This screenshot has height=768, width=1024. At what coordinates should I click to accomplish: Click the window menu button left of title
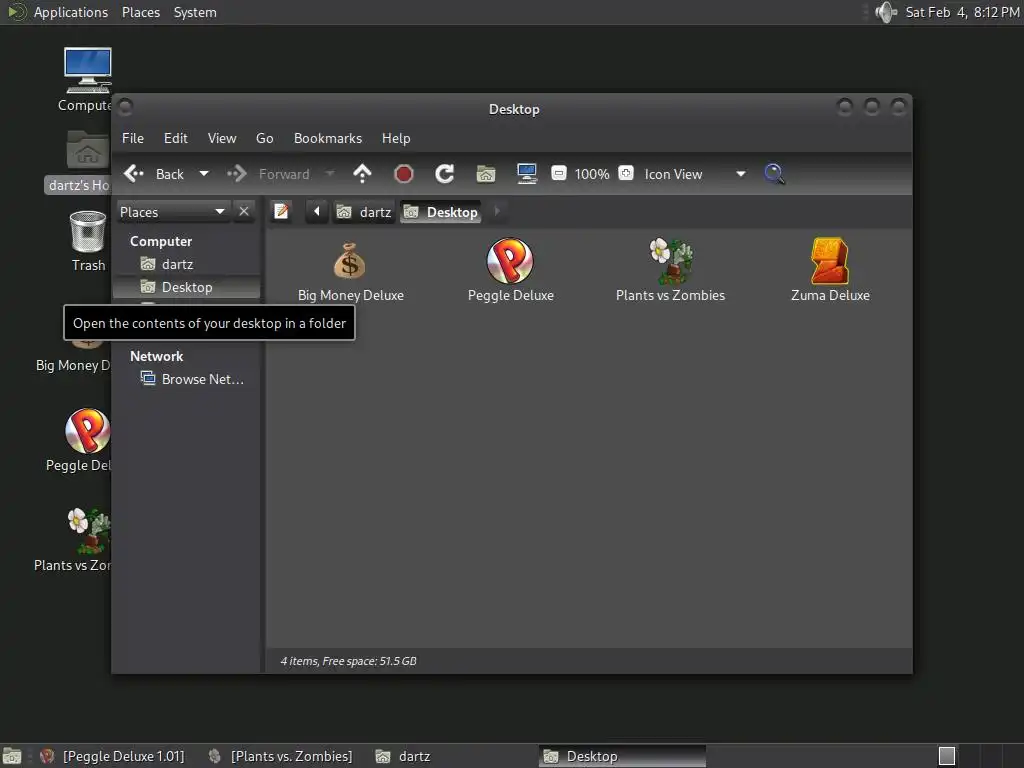click(x=125, y=106)
